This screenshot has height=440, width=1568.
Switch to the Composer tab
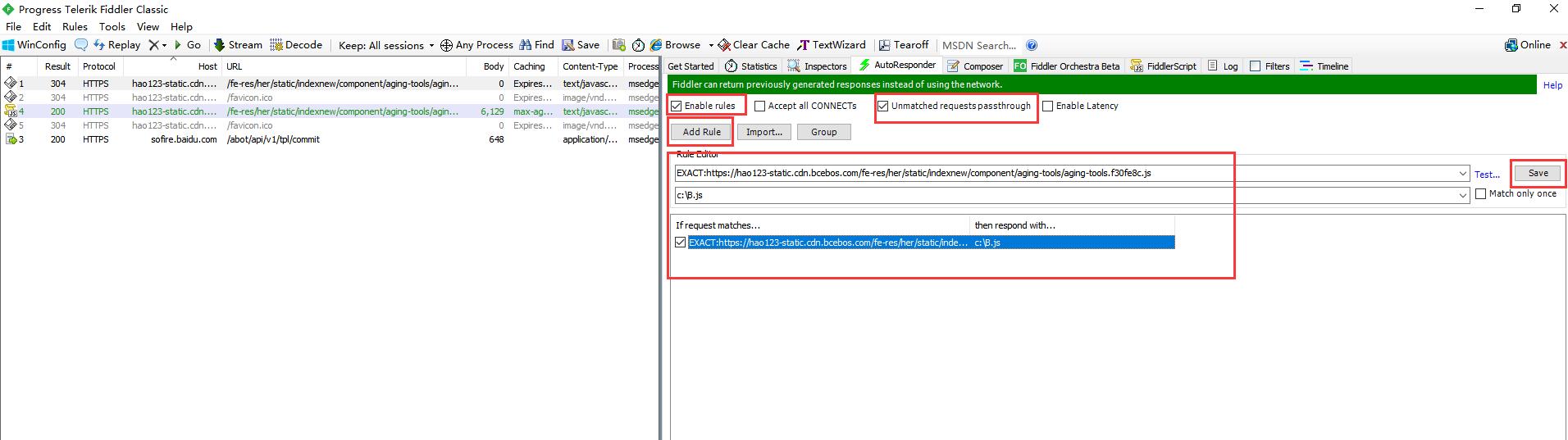click(x=975, y=66)
